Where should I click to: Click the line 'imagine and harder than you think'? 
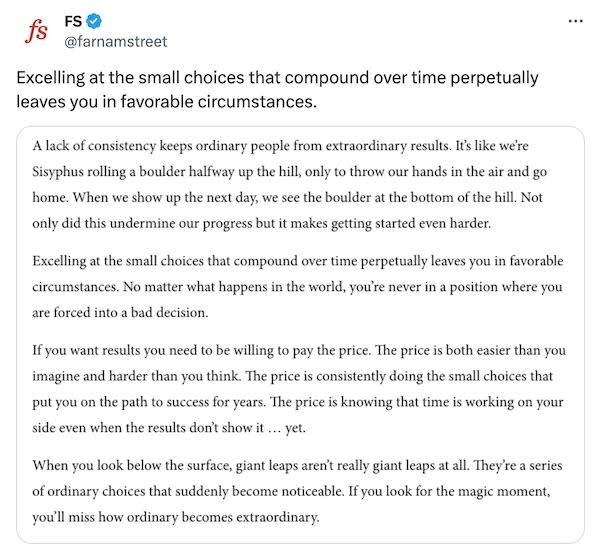[x=293, y=376]
